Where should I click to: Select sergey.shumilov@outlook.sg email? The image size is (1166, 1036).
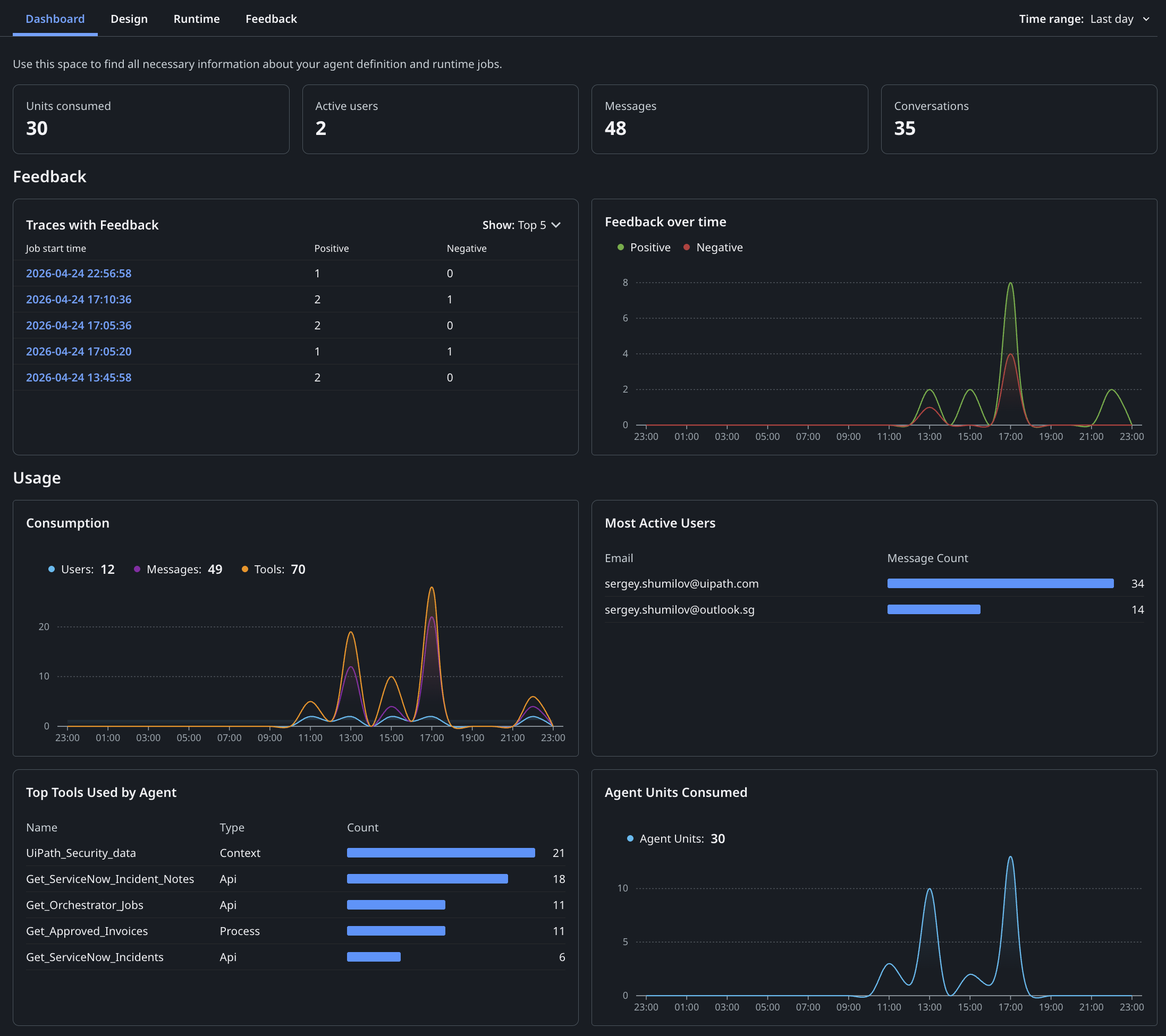(679, 609)
